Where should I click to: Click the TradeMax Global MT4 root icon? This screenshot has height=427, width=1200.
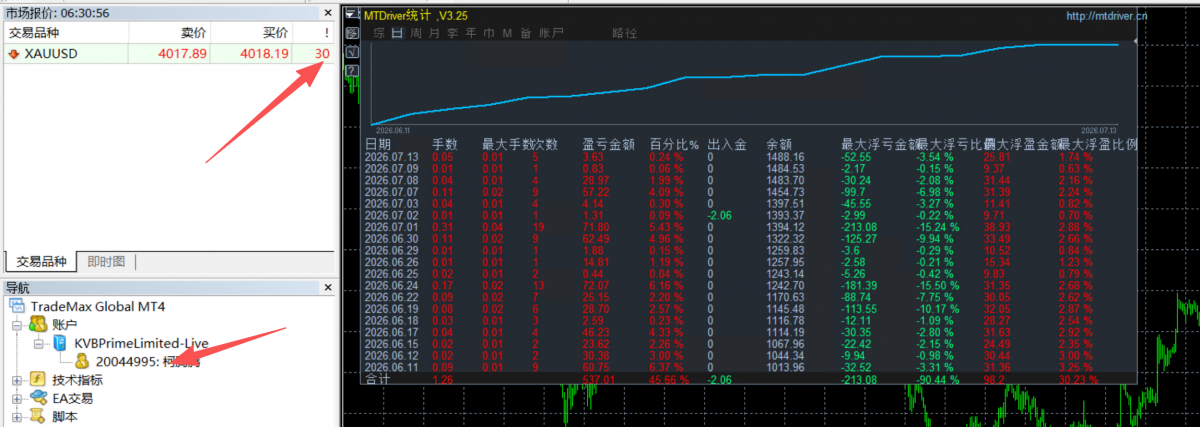[x=18, y=305]
